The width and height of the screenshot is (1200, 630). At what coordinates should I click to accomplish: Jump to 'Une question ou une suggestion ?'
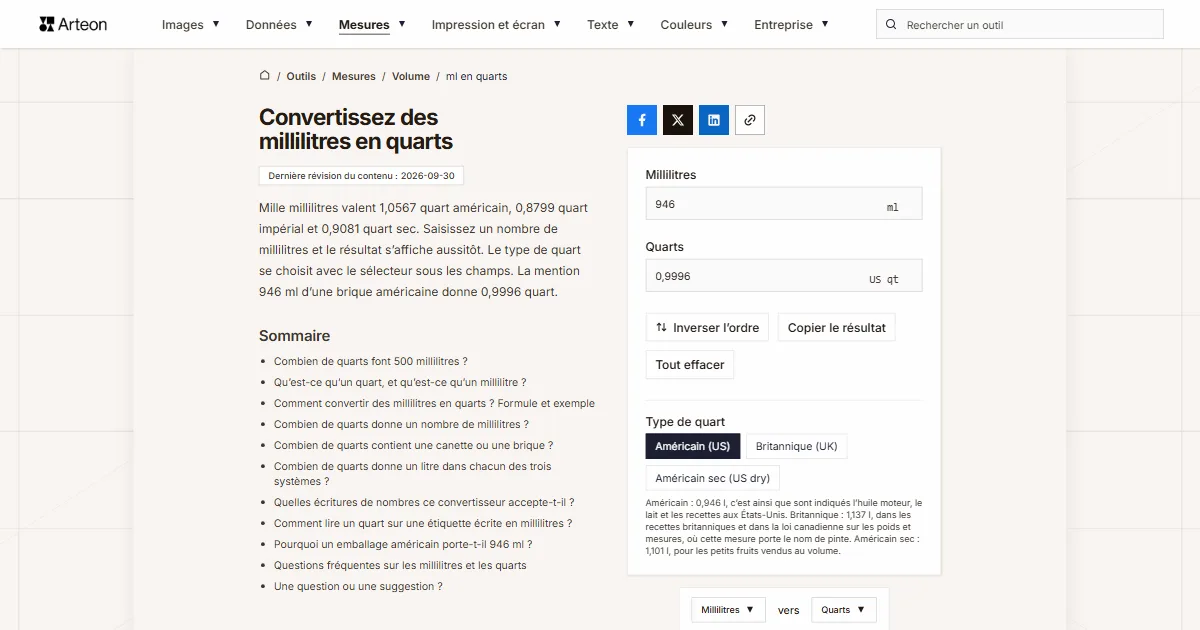[x=358, y=586]
